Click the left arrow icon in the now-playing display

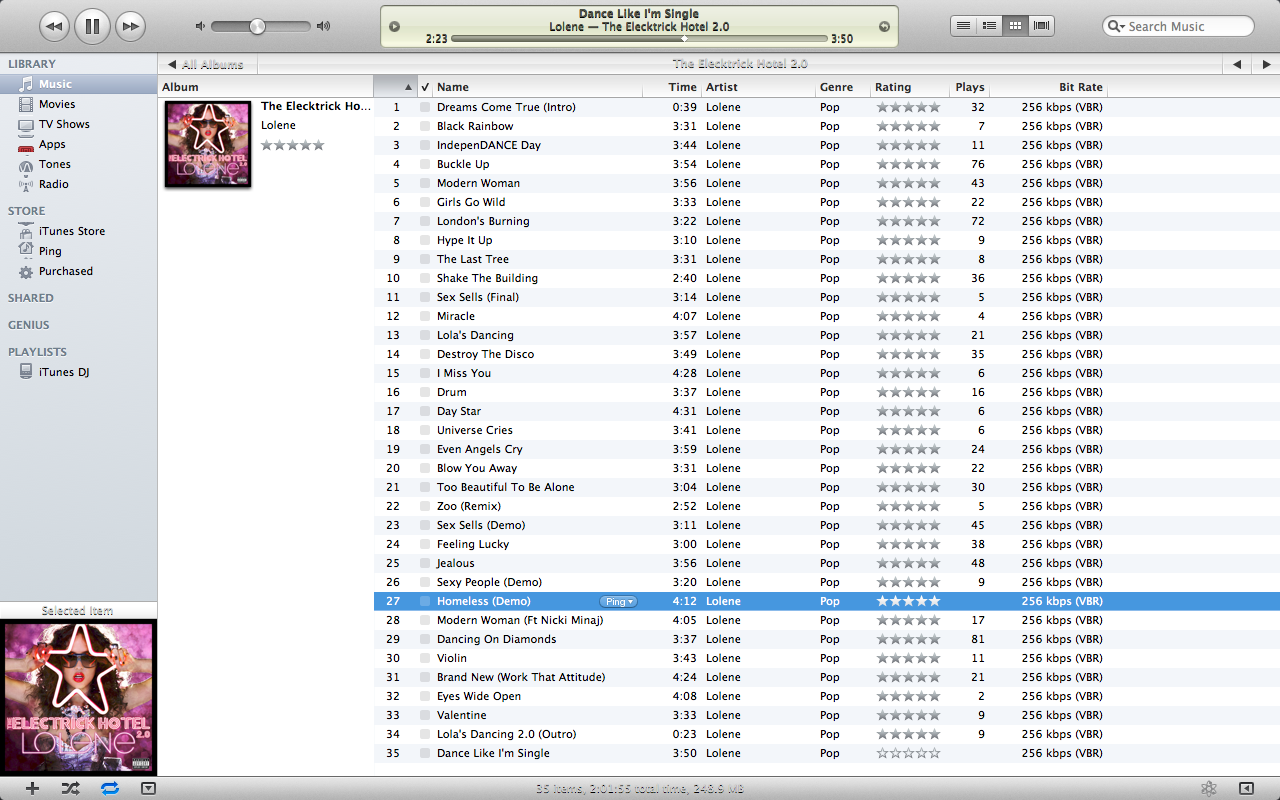(394, 26)
